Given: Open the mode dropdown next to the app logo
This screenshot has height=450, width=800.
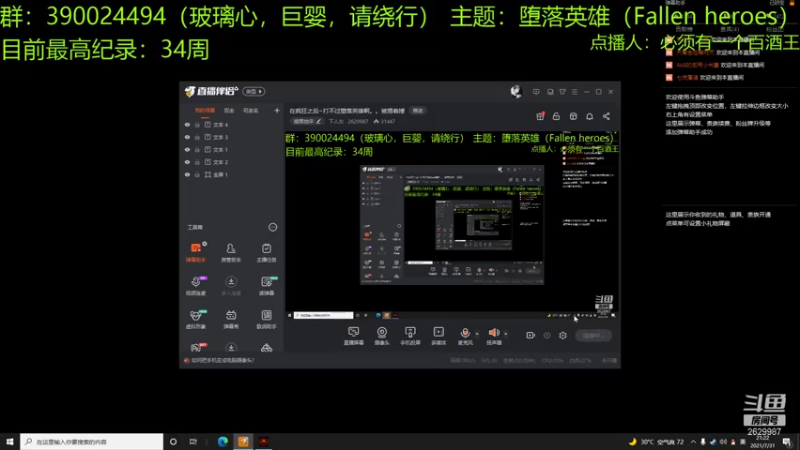Looking at the screenshot, I should pos(254,91).
